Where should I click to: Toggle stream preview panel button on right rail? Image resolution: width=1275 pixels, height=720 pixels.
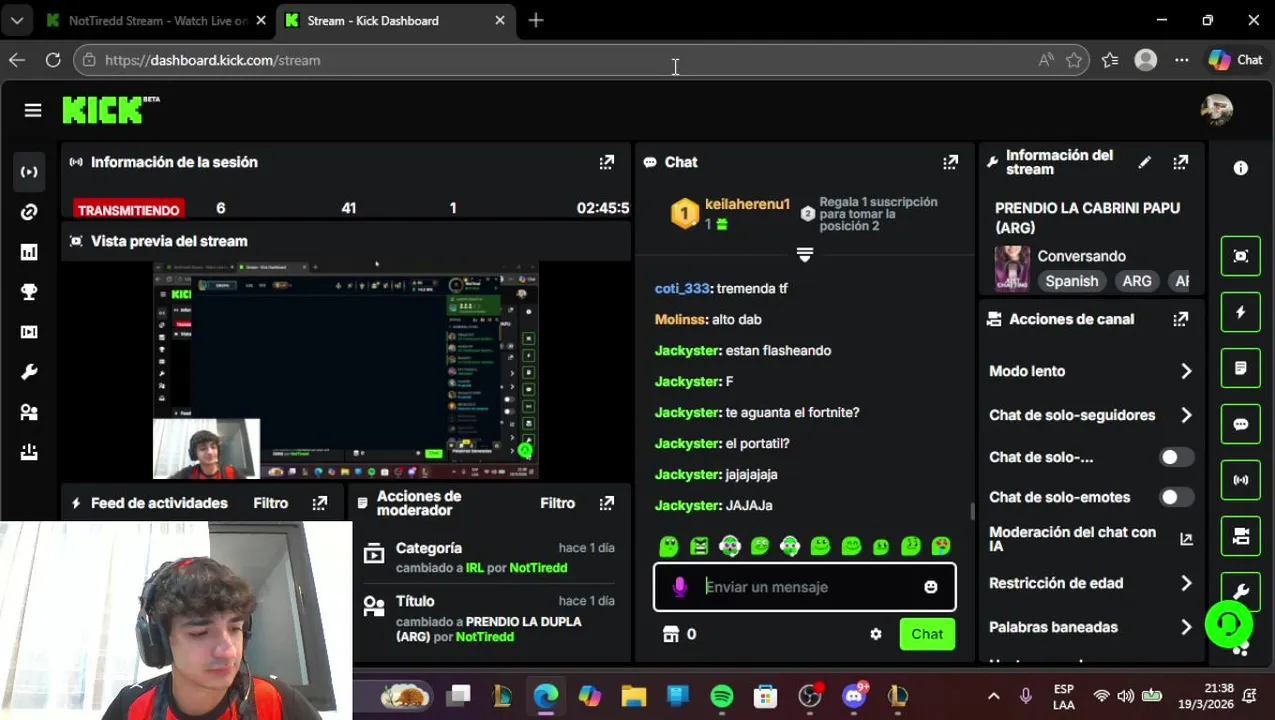pyautogui.click(x=1241, y=256)
